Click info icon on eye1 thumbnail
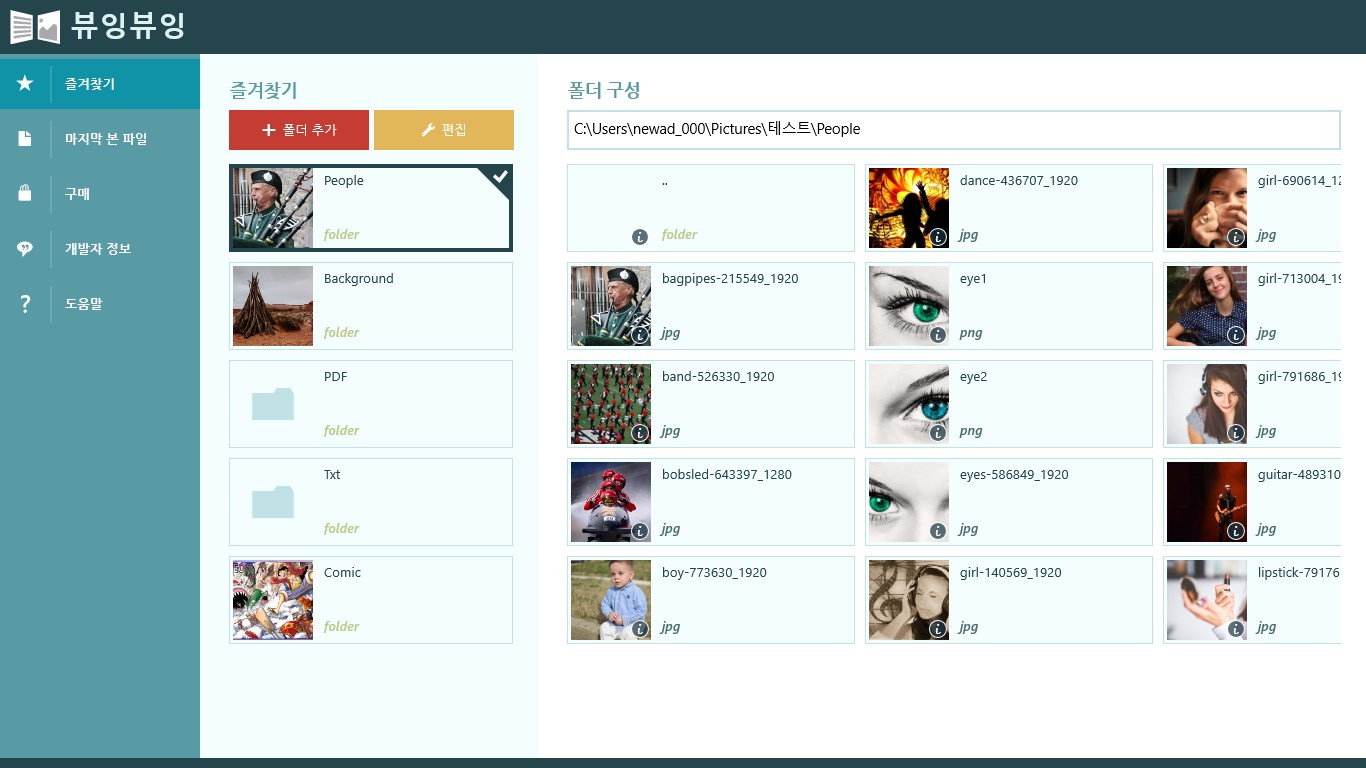Image resolution: width=1366 pixels, height=768 pixels. click(x=938, y=336)
